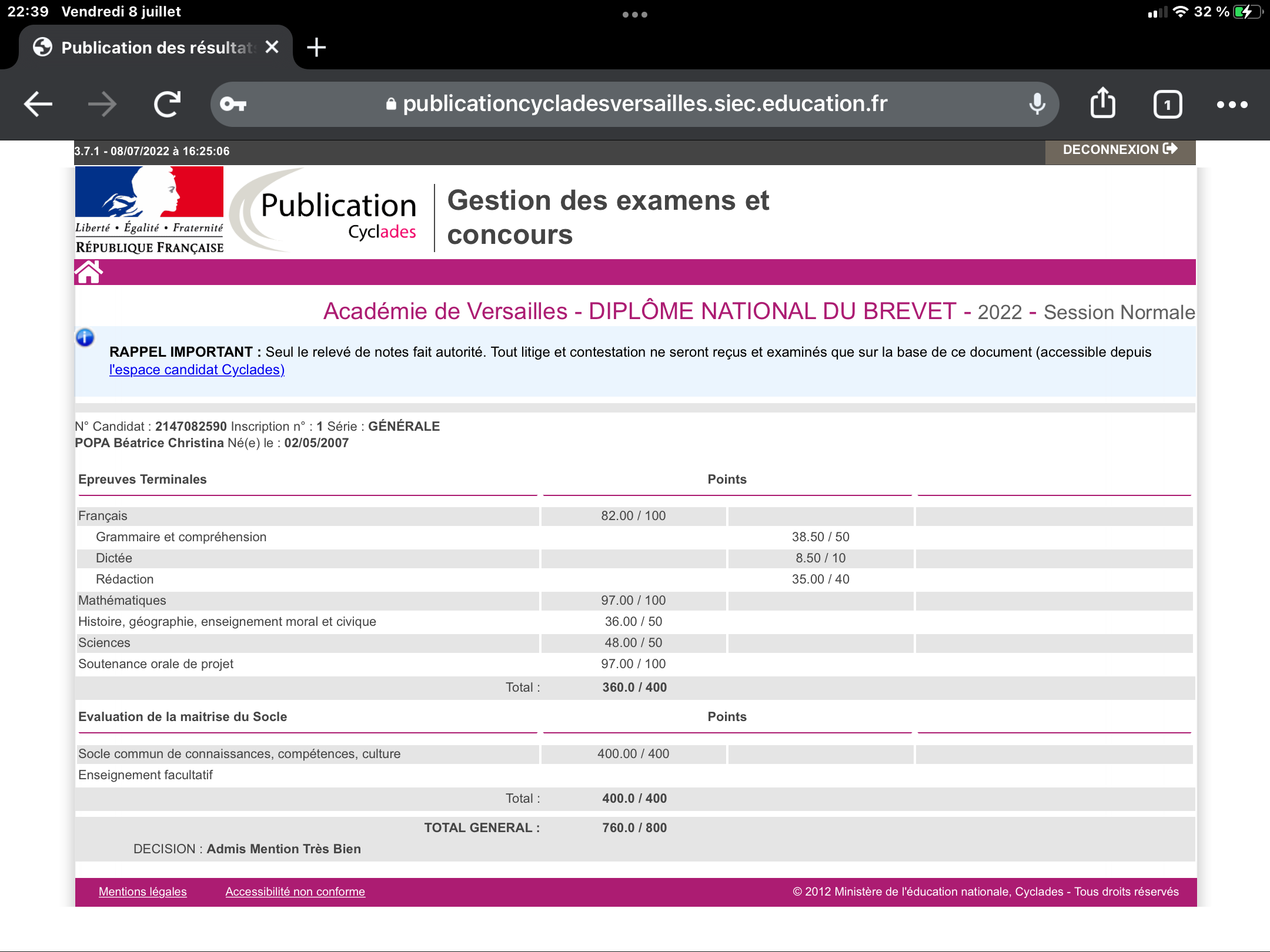This screenshot has width=1270, height=952.
Task: Tap the microphone voice search icon
Action: 1037,105
